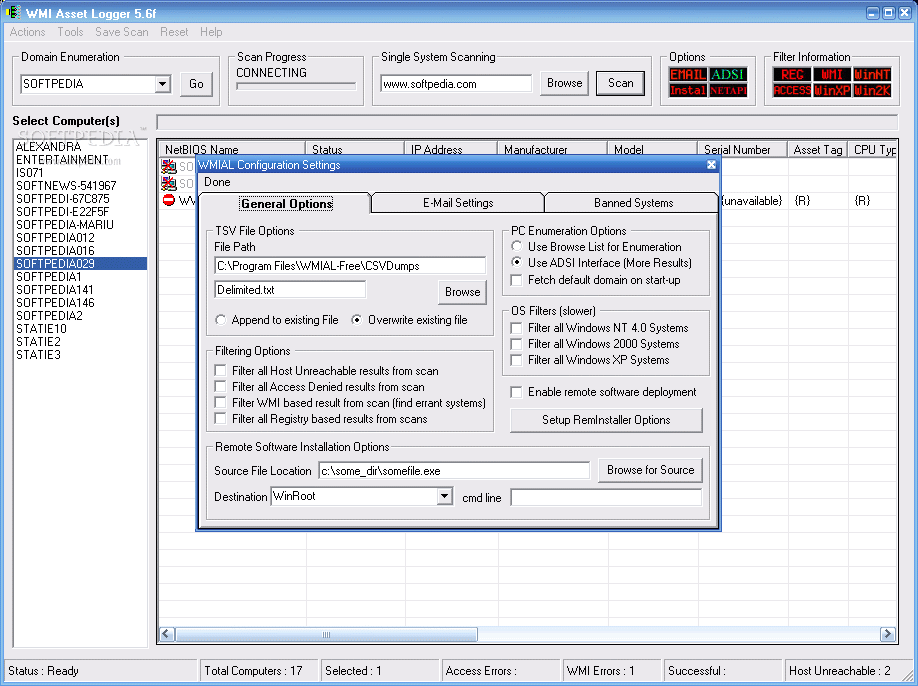Screen dimensions: 918x686
Task: Open the Save Scan menu
Action: 122,32
